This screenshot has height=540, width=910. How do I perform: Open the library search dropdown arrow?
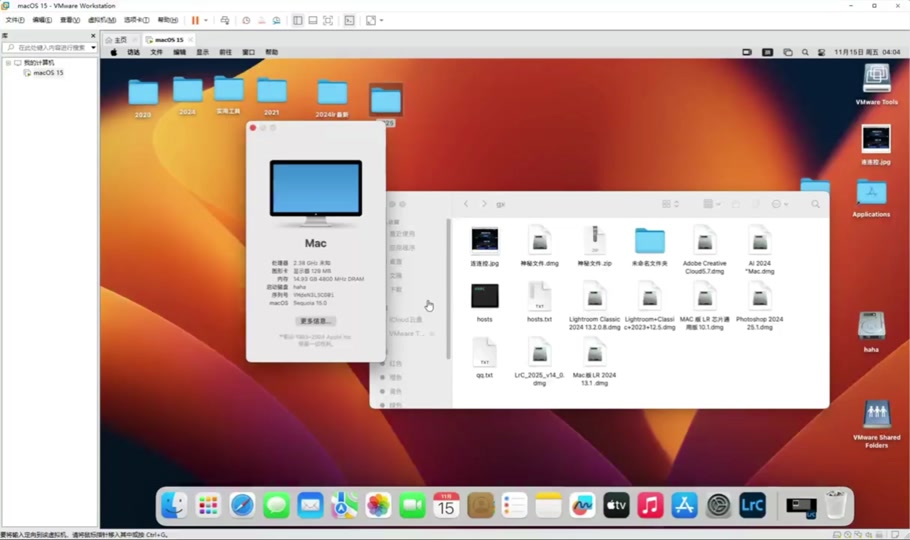[93, 48]
